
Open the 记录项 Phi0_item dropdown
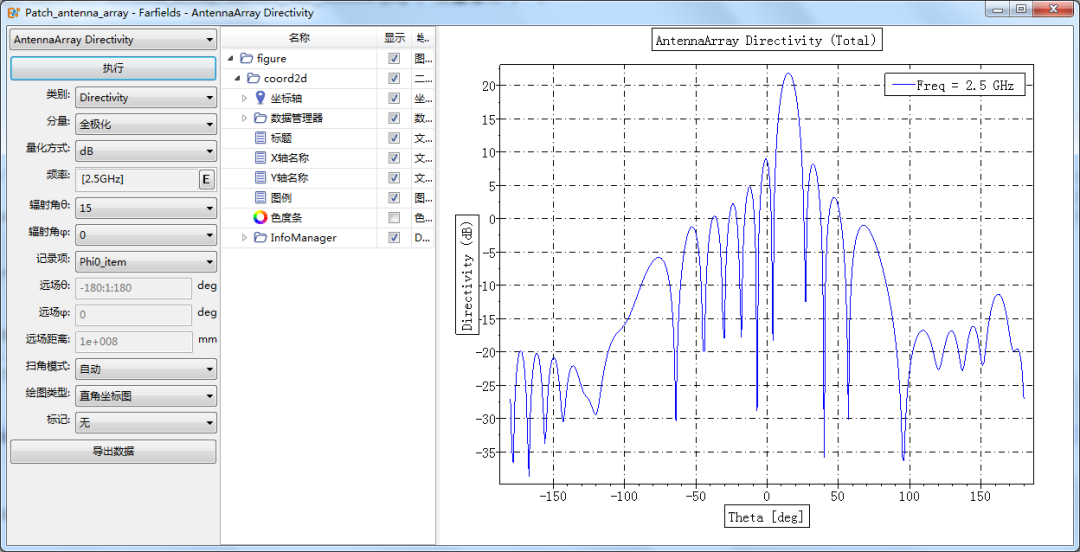tap(145, 262)
